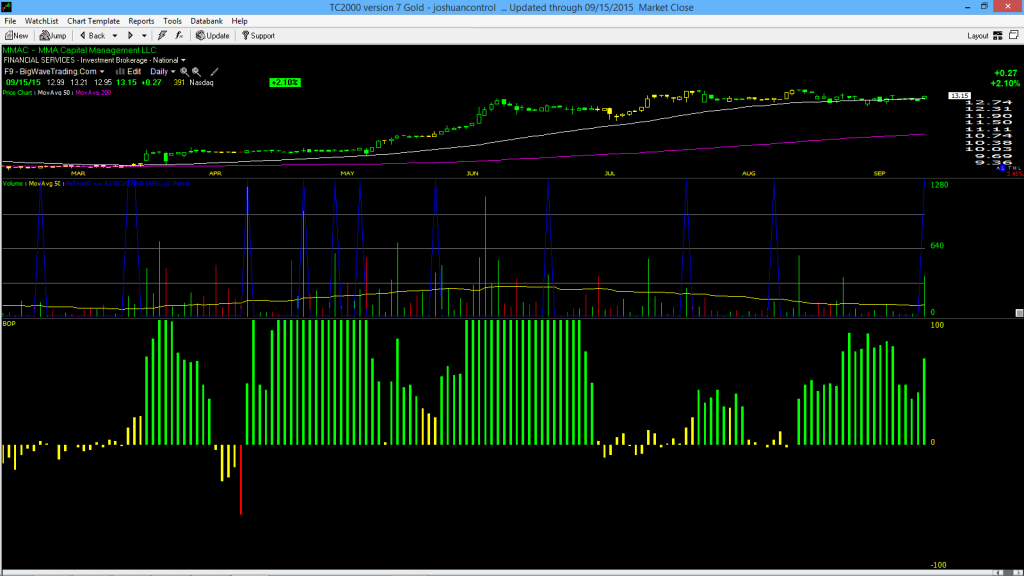The image size is (1024, 576).
Task: Open the Chart Template menu
Action: click(93, 21)
